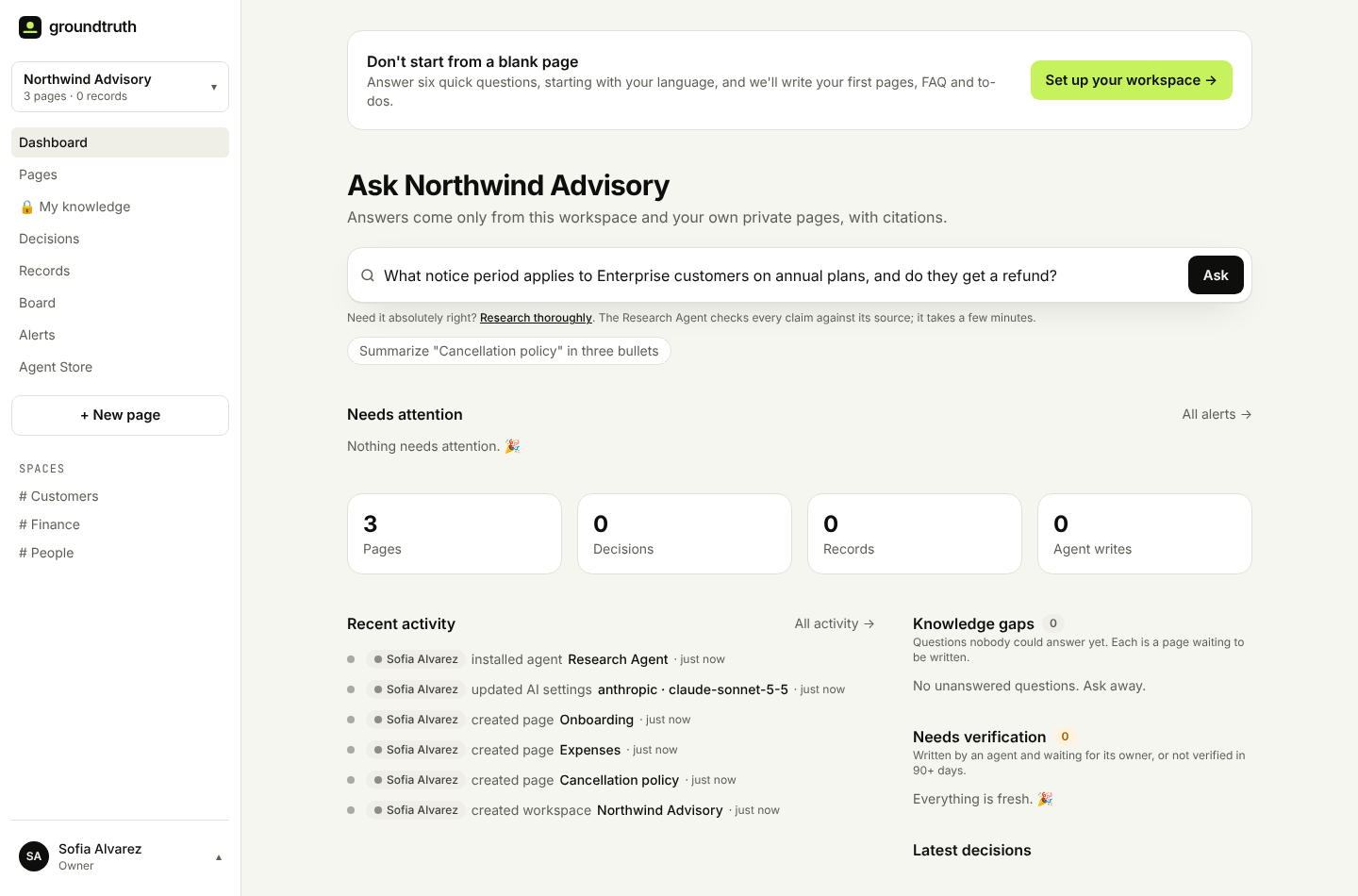Click Sofia Alvarez chip on installed agent row
1358x896 pixels.
415,659
